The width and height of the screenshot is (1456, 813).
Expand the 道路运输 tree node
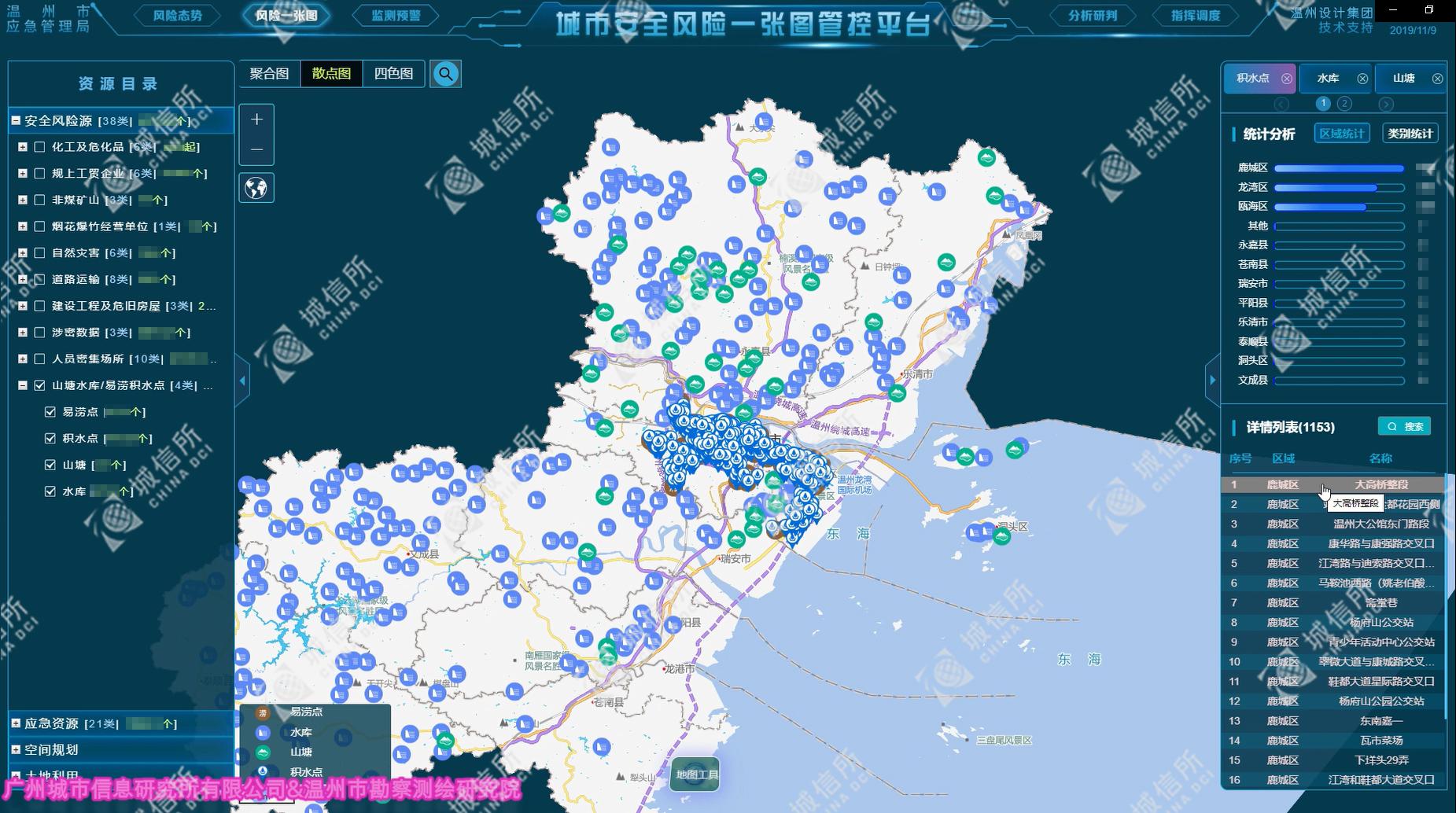pos(23,279)
